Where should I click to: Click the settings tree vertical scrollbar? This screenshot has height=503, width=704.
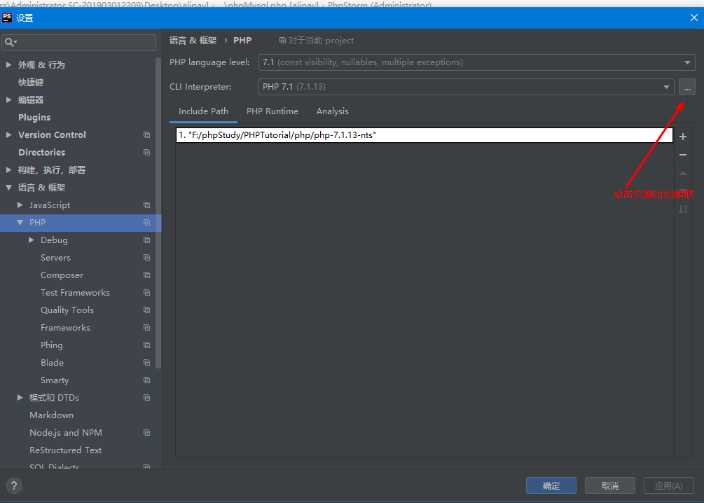pyautogui.click(x=158, y=213)
